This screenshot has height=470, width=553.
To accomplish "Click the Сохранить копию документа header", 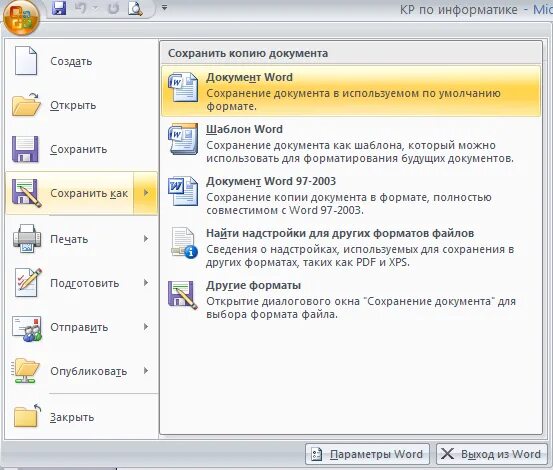I will [248, 53].
